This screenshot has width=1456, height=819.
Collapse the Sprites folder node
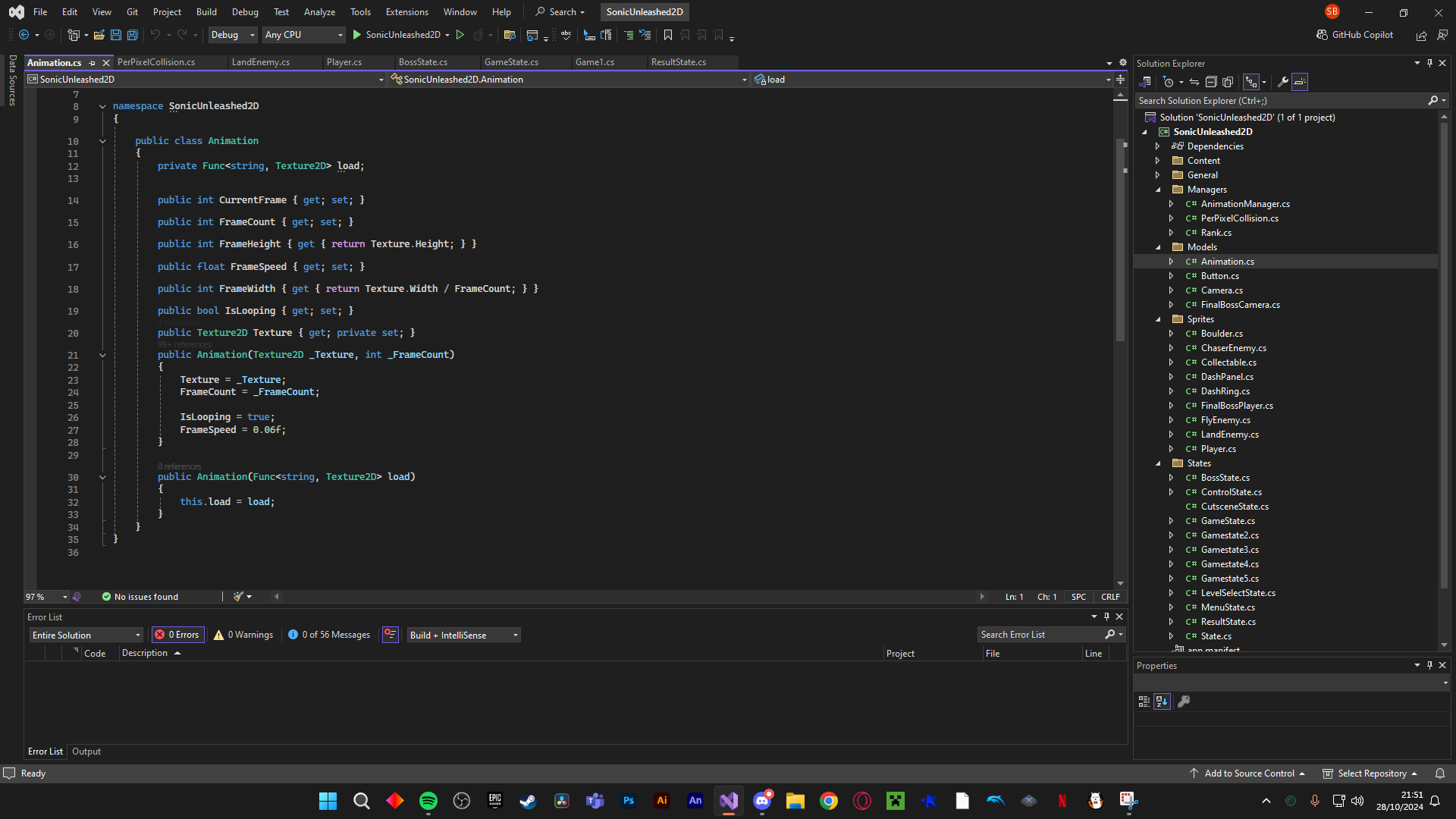[1158, 319]
